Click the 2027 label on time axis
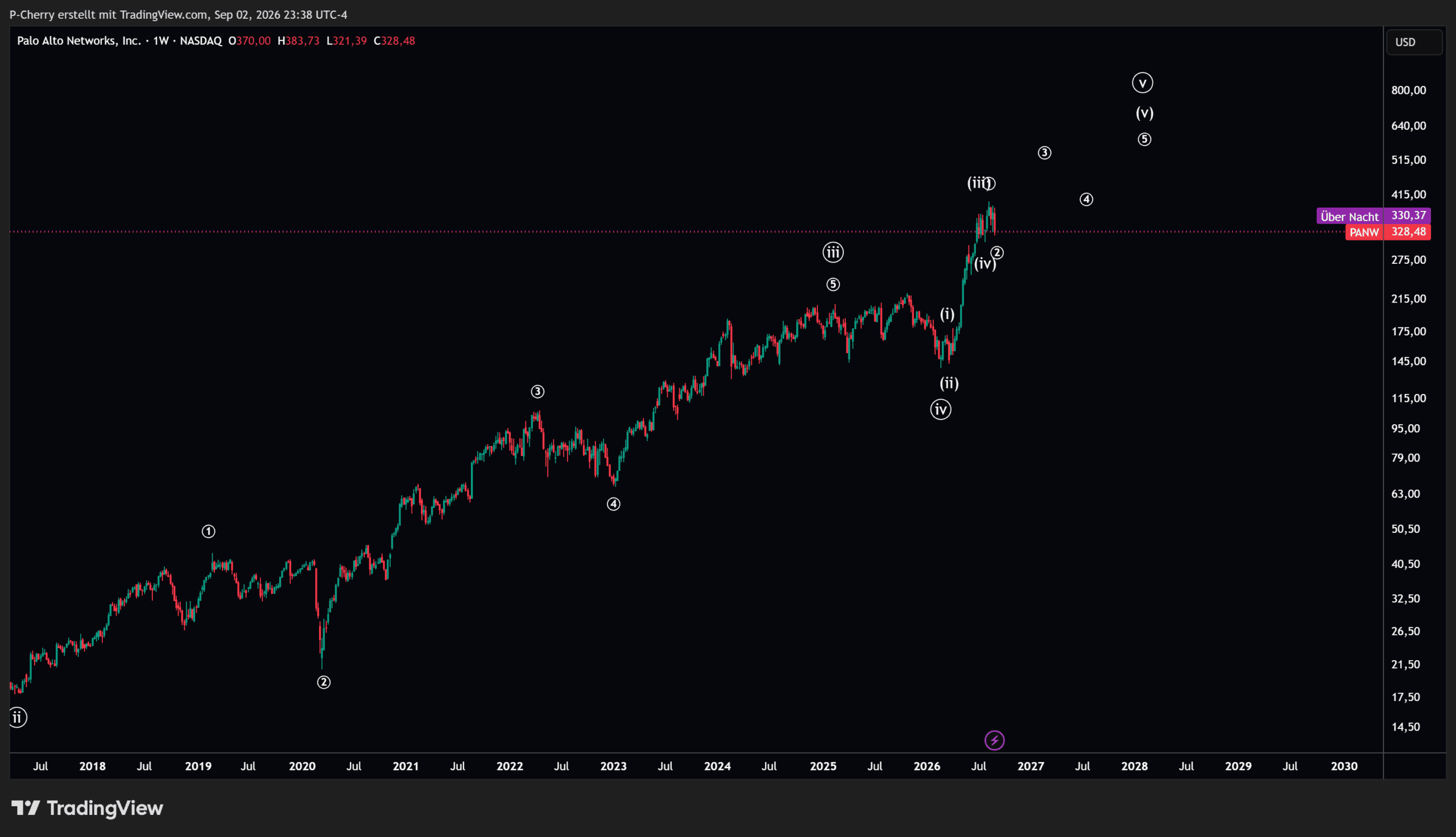Viewport: 1456px width, 837px height. click(1031, 766)
